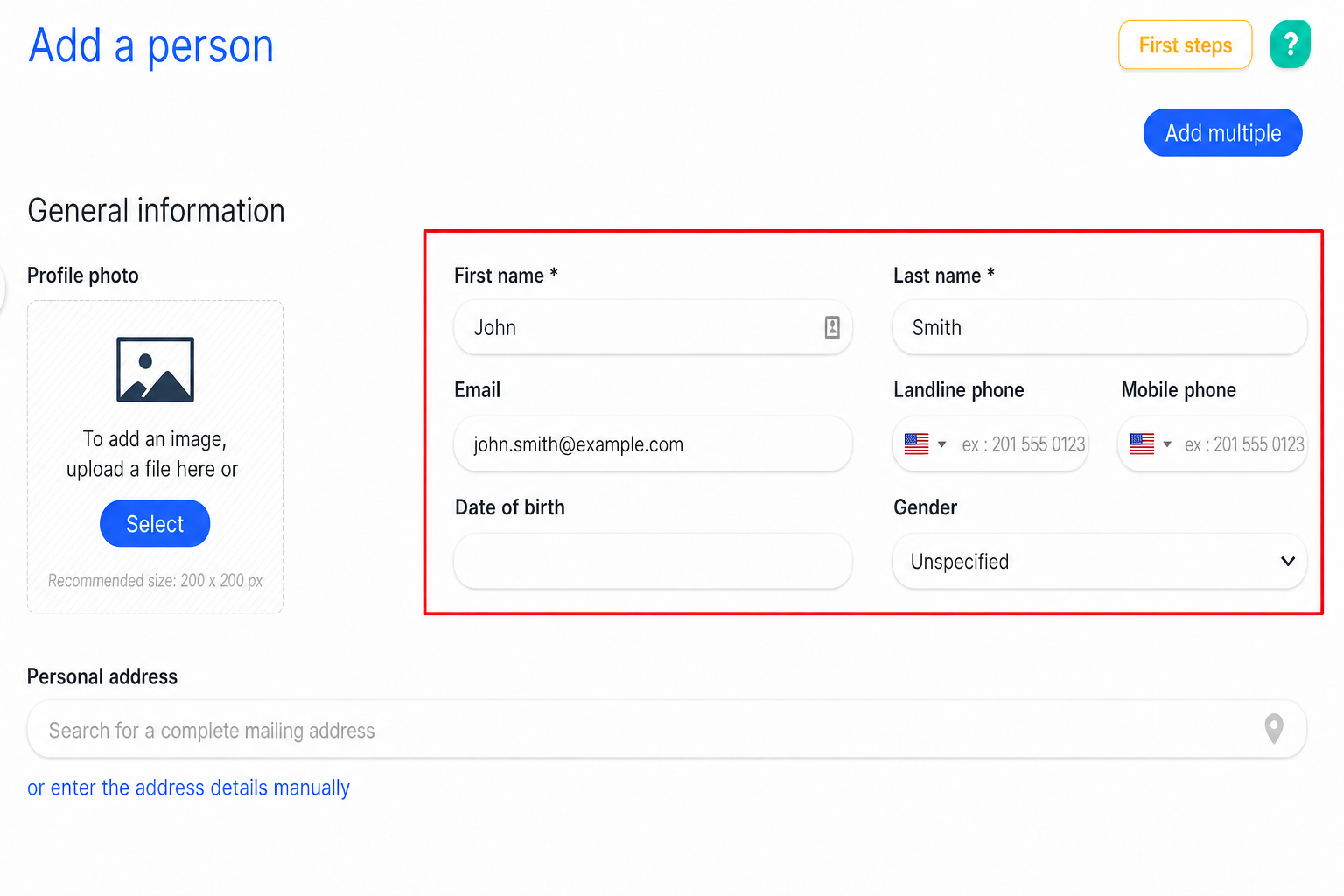Click the Personal address search field
Image resolution: width=1344 pixels, height=896 pixels.
coord(667,729)
